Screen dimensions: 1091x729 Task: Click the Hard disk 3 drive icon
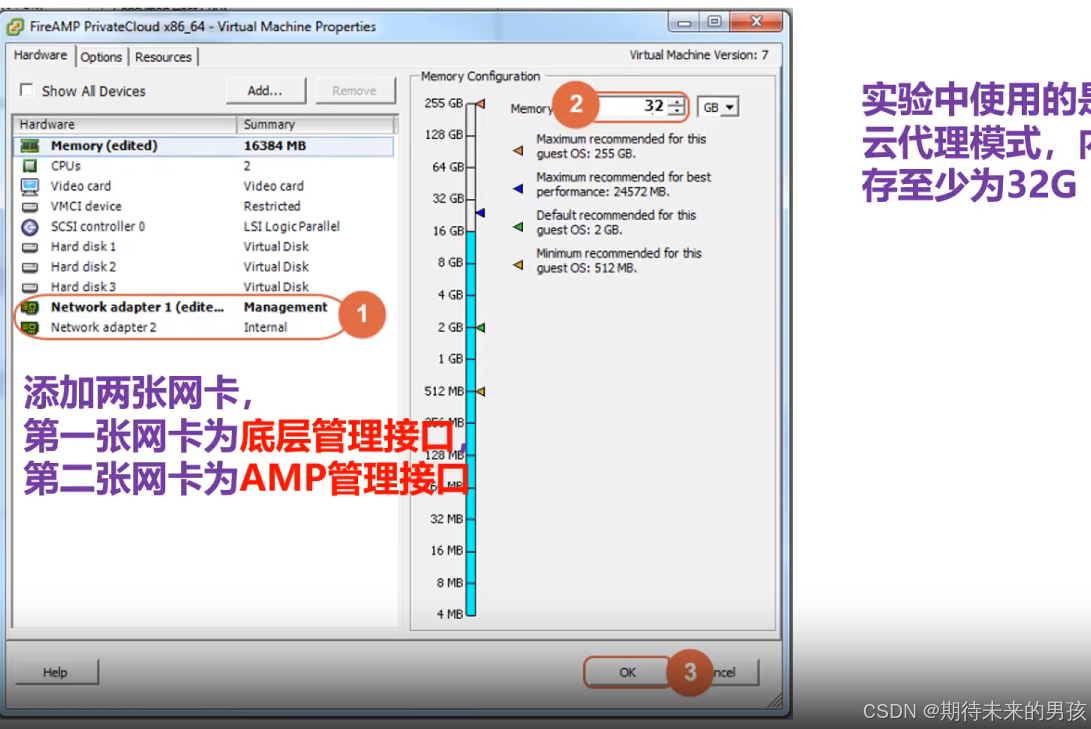[30, 287]
